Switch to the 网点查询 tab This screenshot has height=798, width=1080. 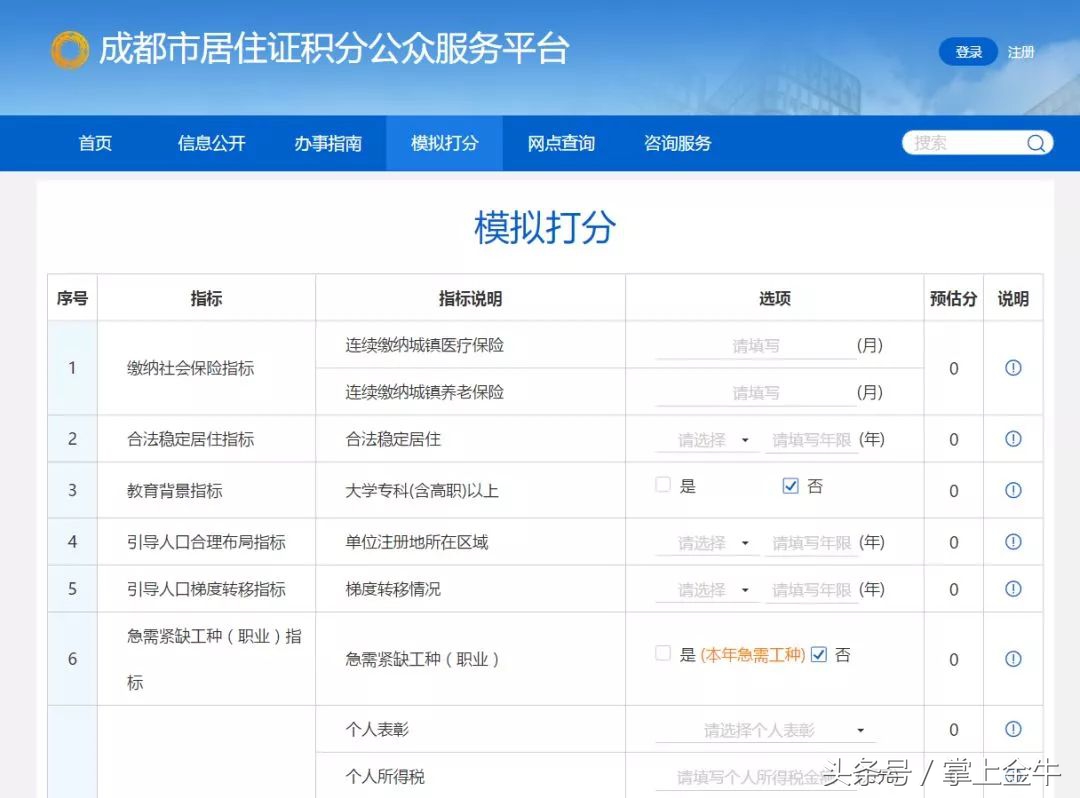pos(559,143)
